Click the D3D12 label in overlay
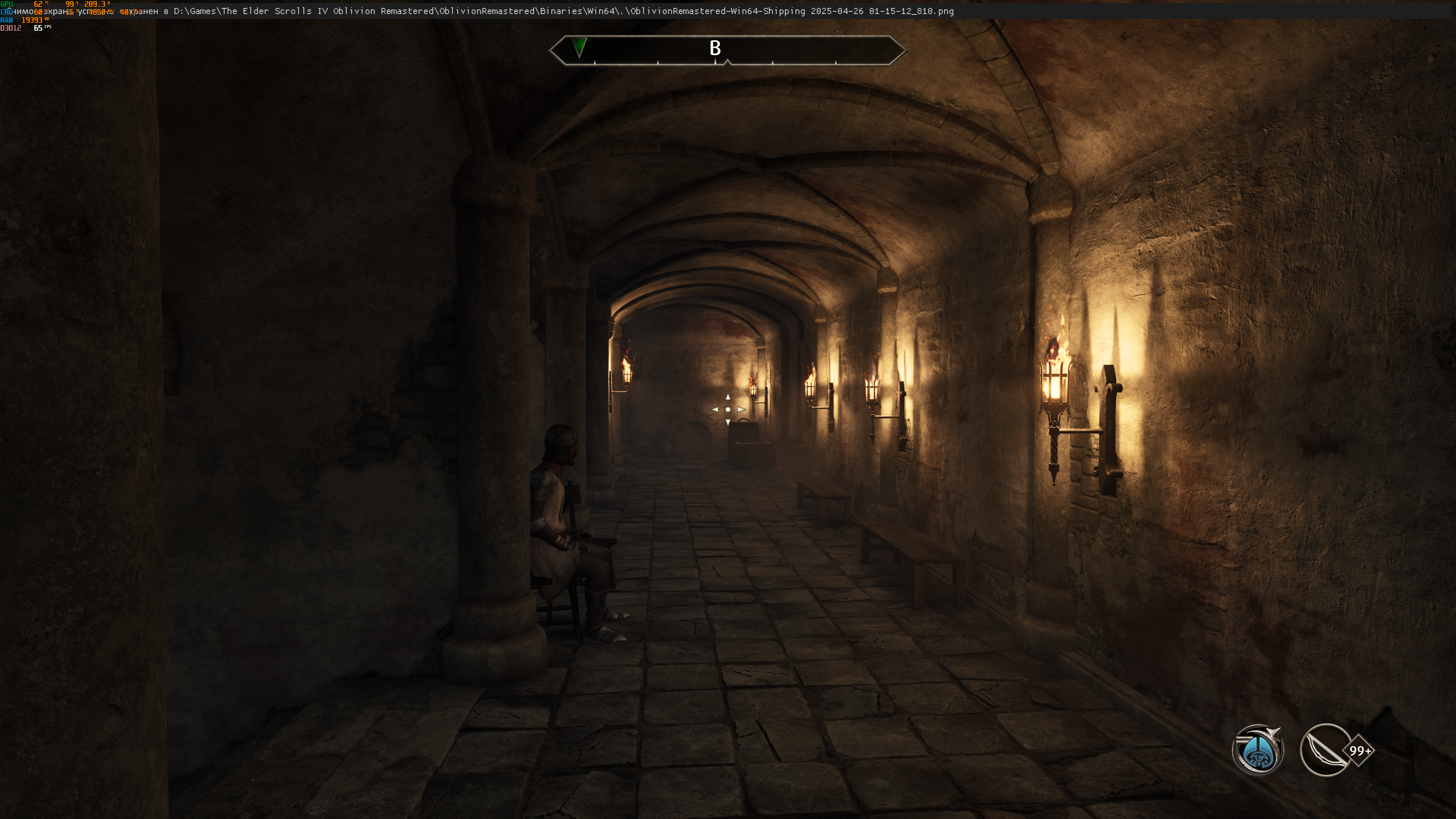The image size is (1456, 819). [11, 28]
